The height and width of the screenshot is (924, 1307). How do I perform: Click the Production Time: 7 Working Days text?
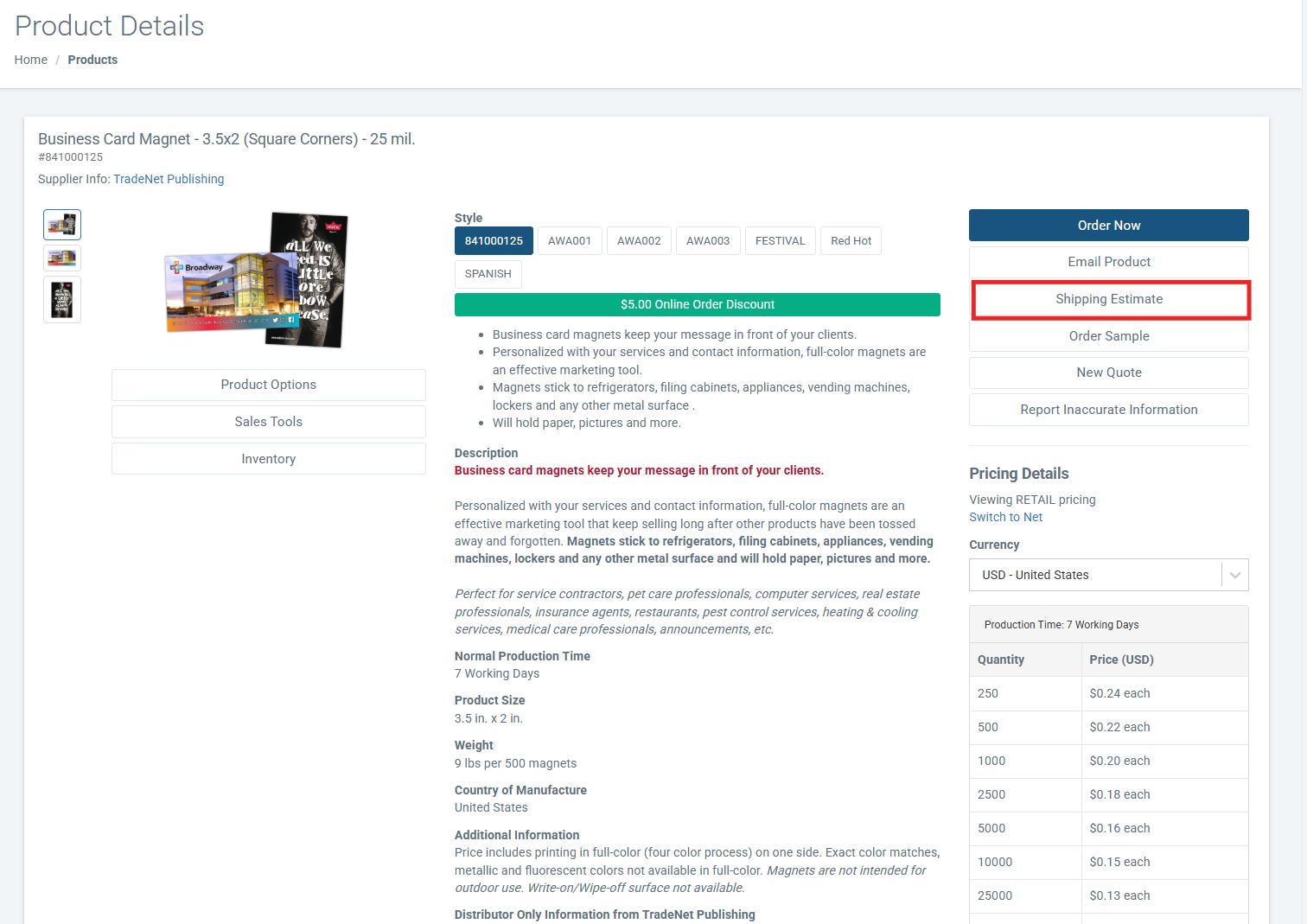pos(1062,625)
